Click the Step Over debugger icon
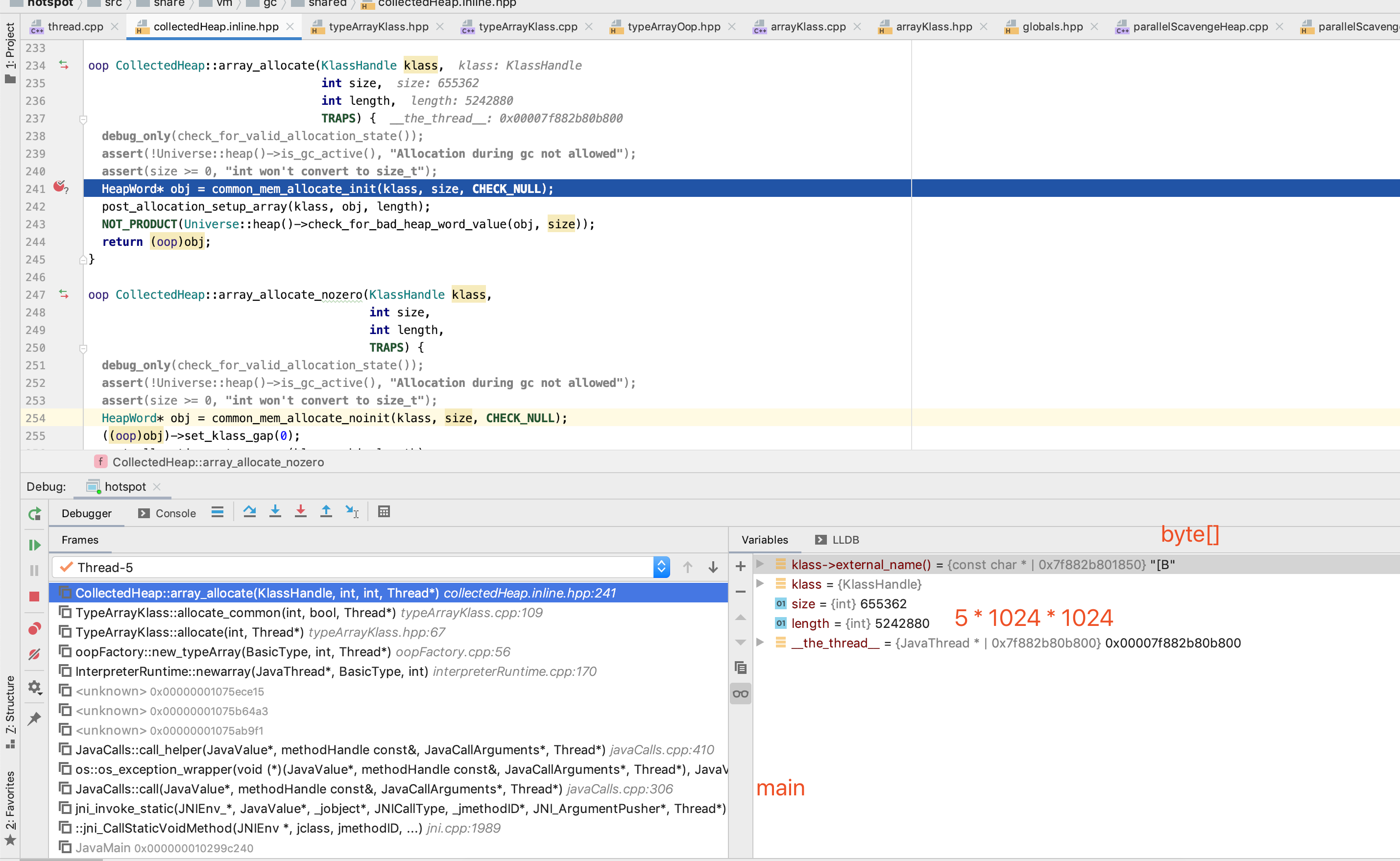This screenshot has width=1400, height=861. coord(249,512)
